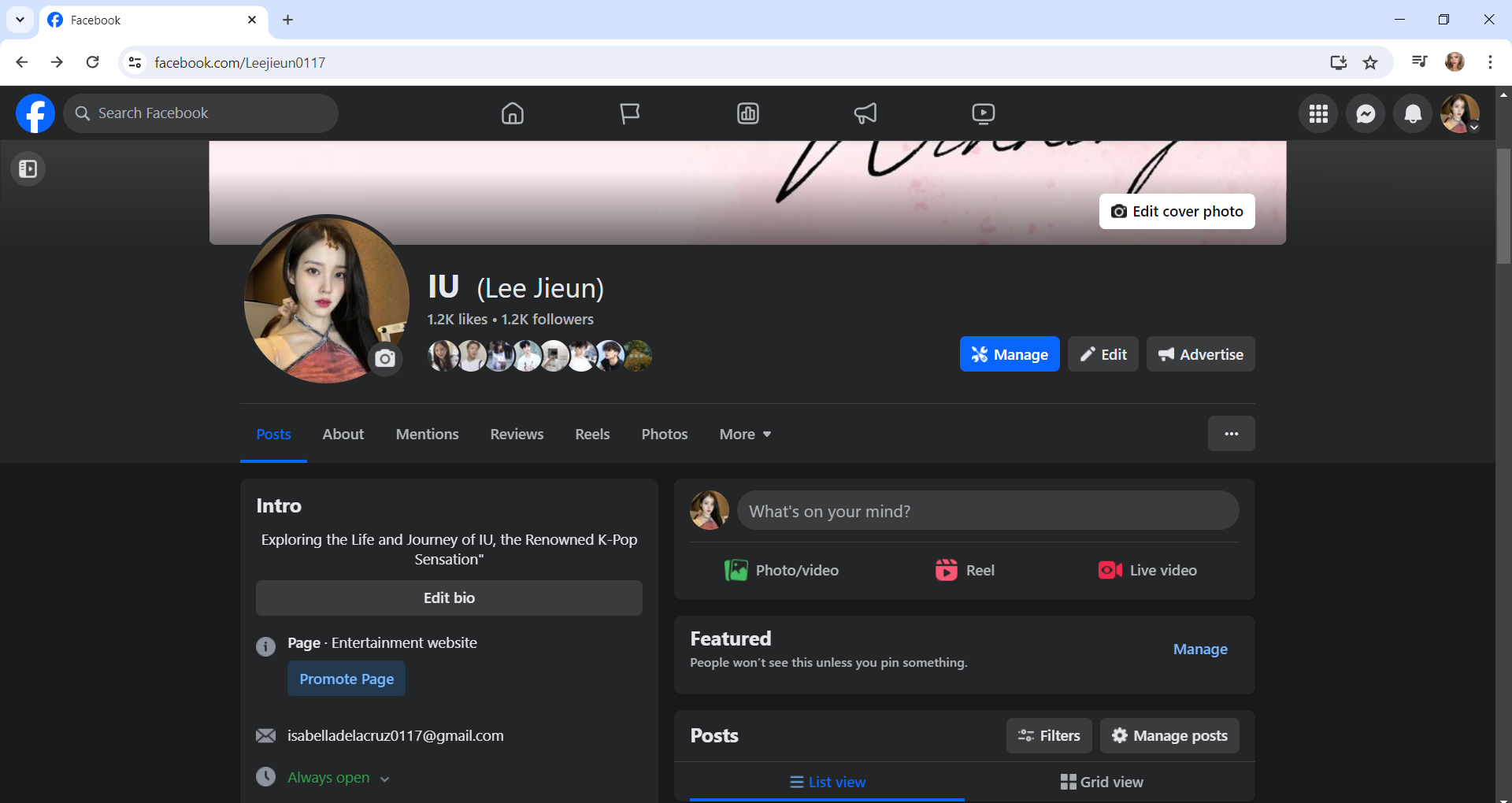This screenshot has width=1512, height=803.
Task: Click the browser address bar URL
Action: pyautogui.click(x=239, y=62)
